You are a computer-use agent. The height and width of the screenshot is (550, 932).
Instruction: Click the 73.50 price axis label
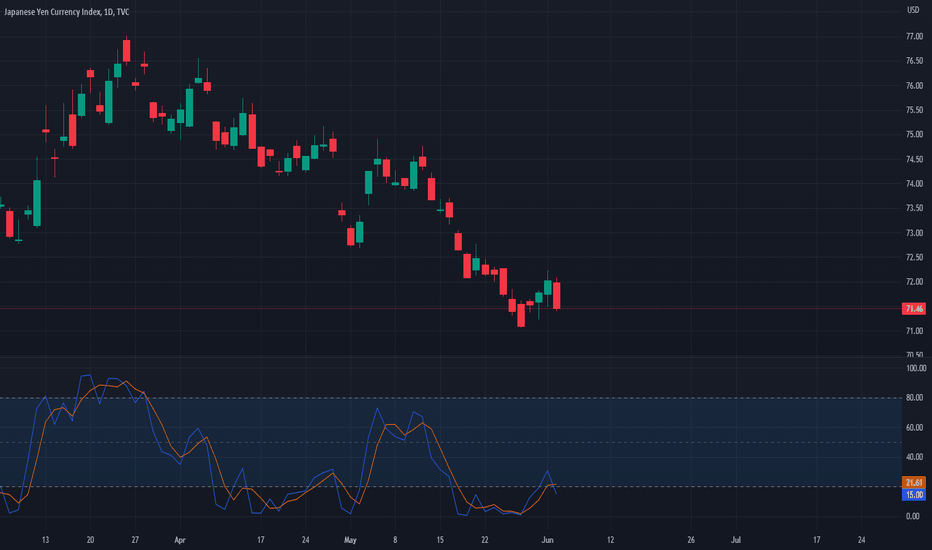tap(914, 208)
